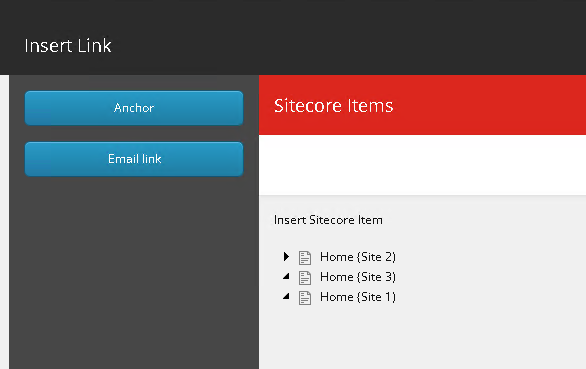Click the Anchor button
This screenshot has width=586, height=369.
(134, 108)
